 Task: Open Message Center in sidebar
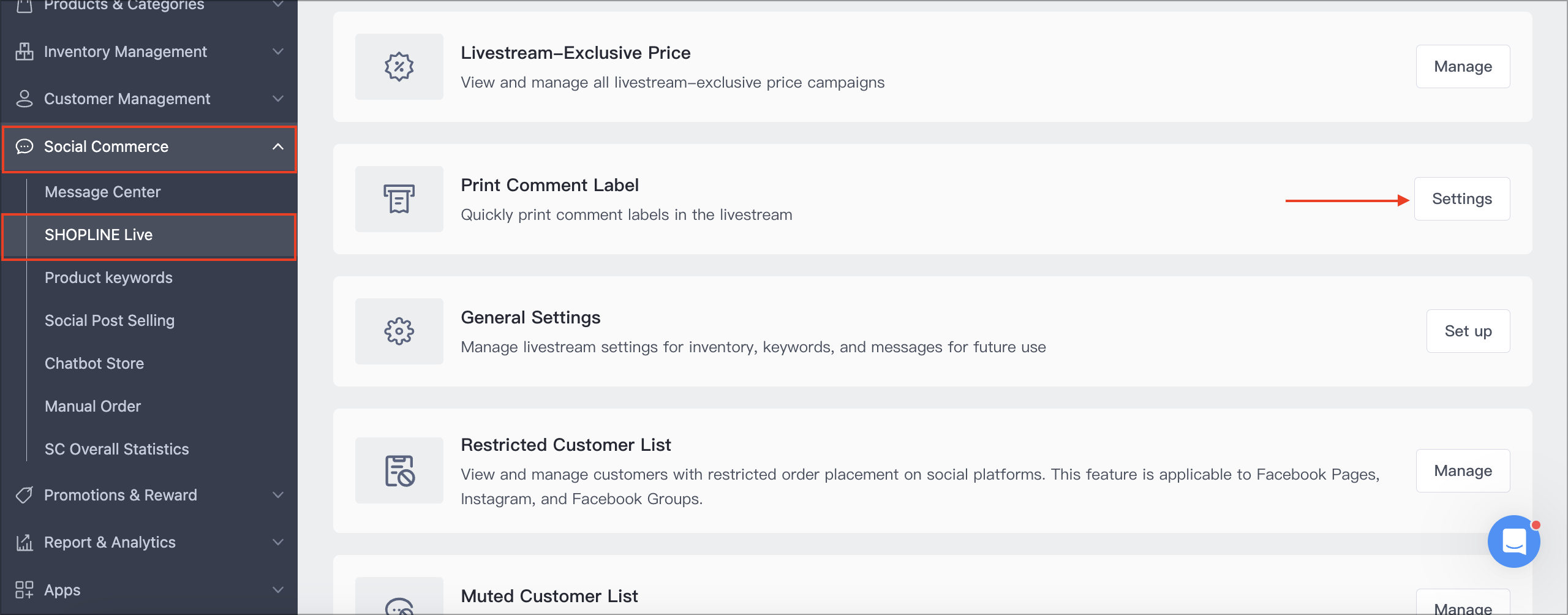[102, 192]
